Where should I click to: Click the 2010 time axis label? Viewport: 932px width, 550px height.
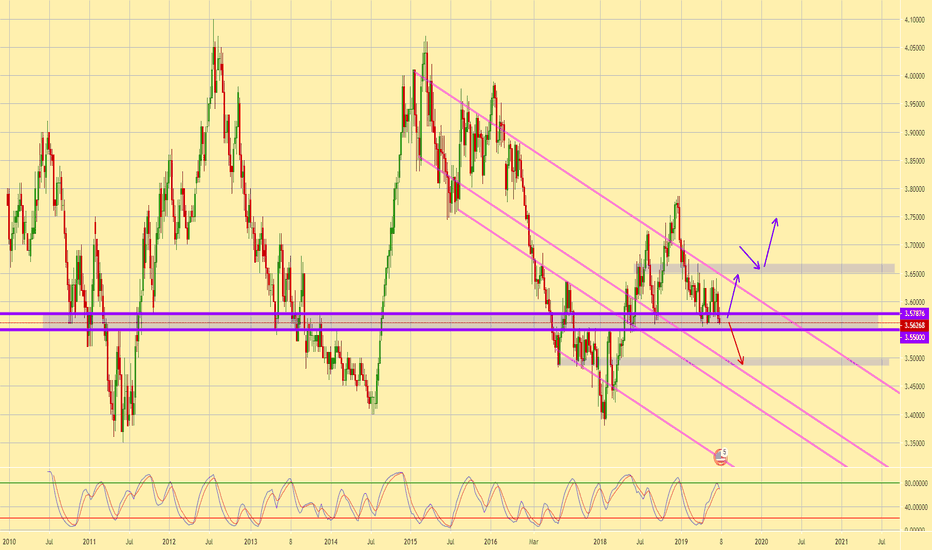(9, 542)
